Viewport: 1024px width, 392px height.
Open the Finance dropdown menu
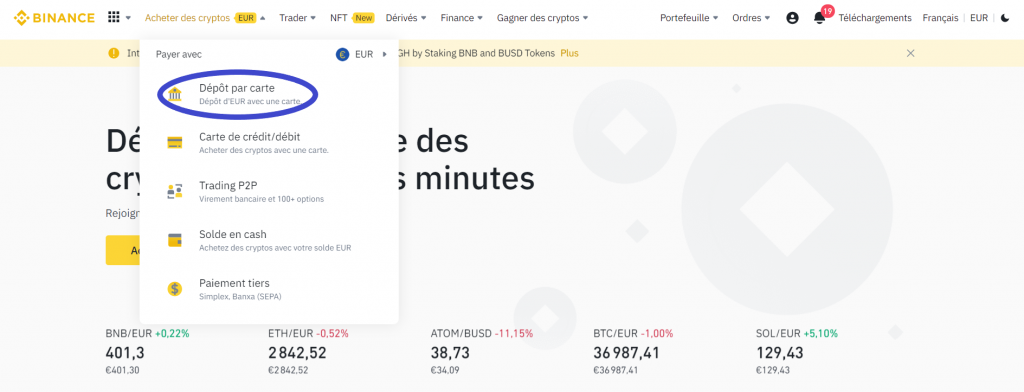point(462,18)
